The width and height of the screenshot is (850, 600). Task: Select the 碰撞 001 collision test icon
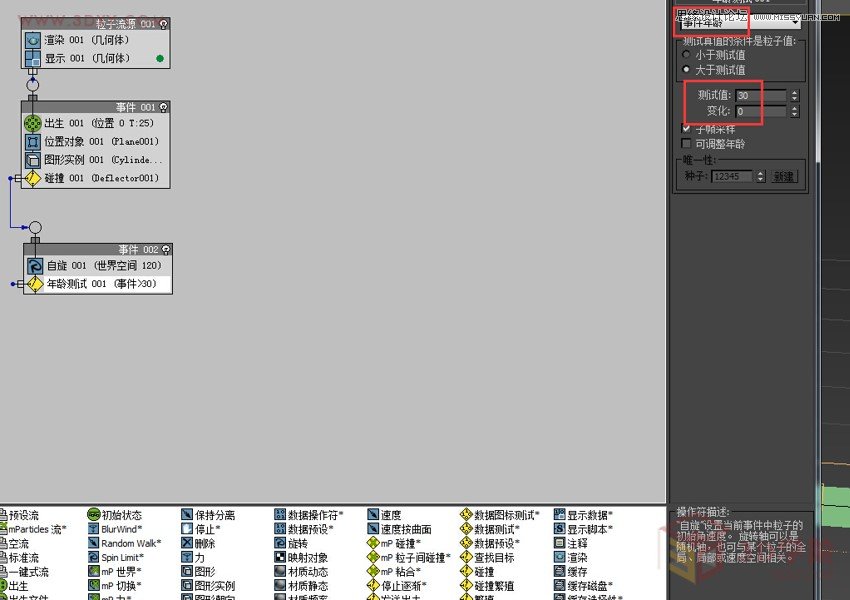(33, 178)
